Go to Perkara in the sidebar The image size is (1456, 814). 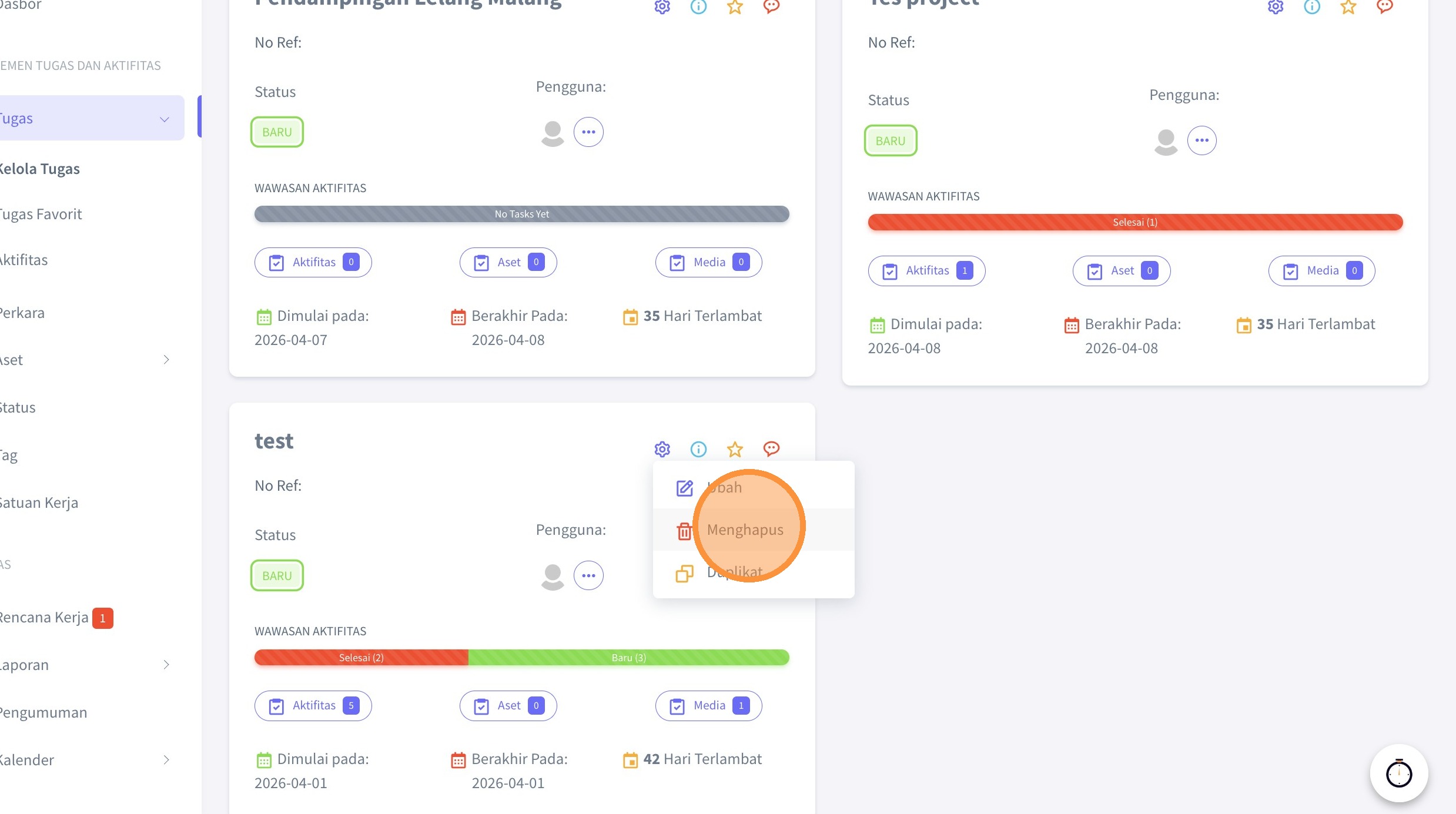22,313
